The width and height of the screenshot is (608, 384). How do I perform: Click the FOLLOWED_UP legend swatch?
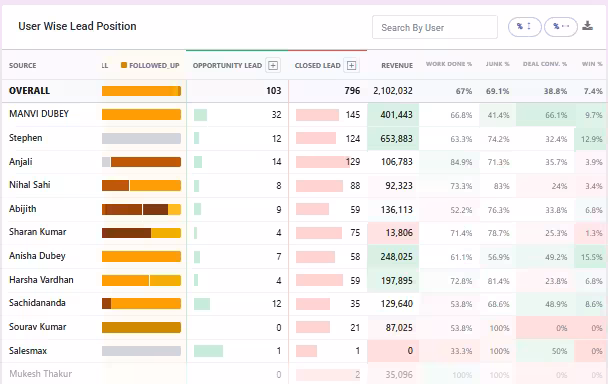(124, 65)
